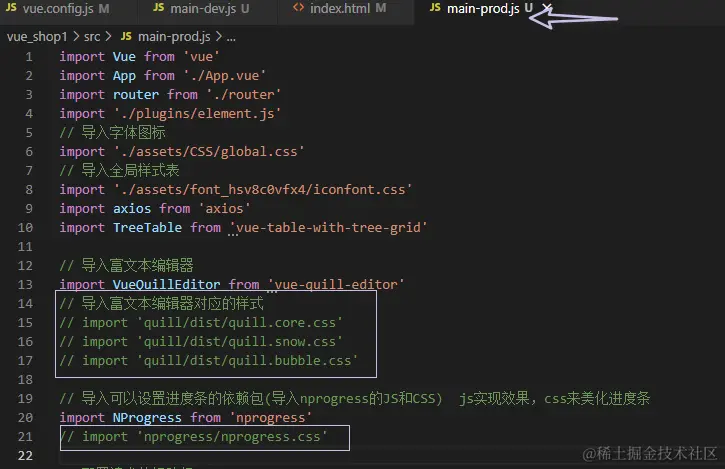The image size is (725, 469).
Task: Place cursor on 'vue' string, line 1
Action: pyautogui.click(x=202, y=56)
